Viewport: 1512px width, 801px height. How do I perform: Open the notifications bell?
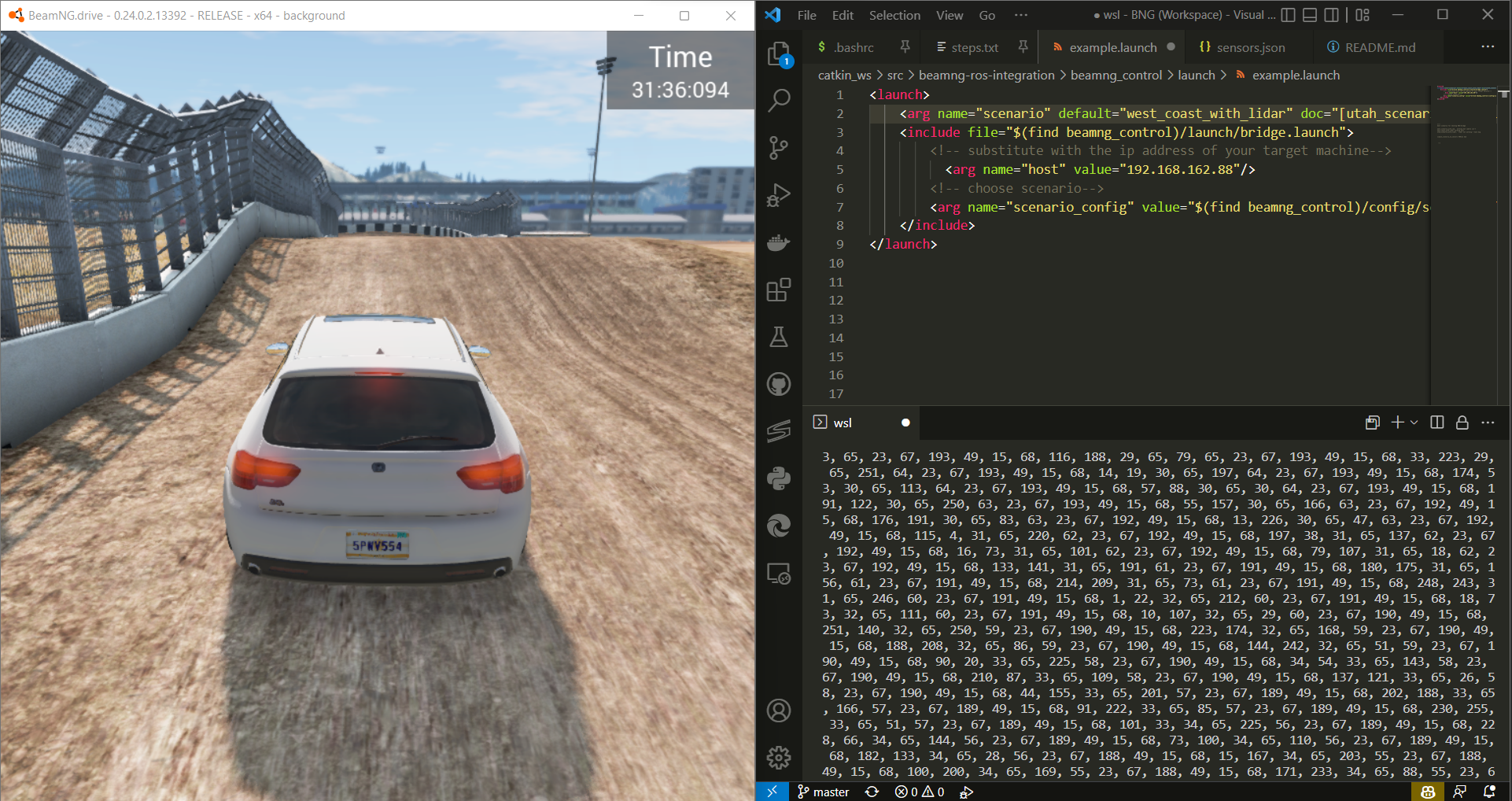point(1489,792)
